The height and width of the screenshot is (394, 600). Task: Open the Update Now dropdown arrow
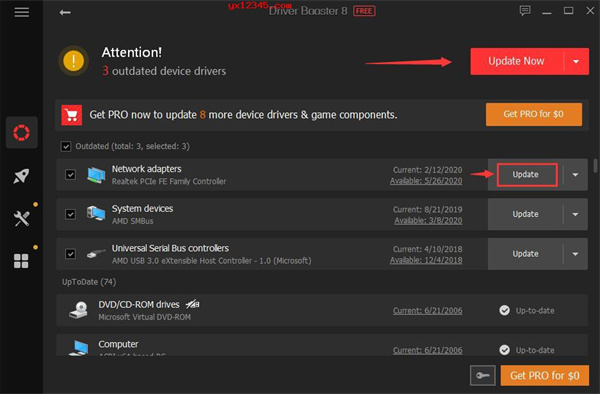click(576, 61)
